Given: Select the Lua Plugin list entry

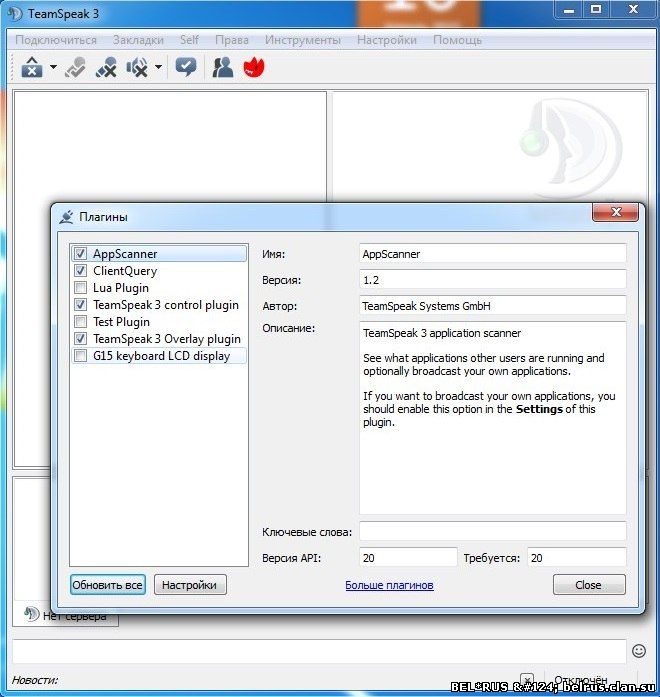Looking at the screenshot, I should pyautogui.click(x=159, y=287).
